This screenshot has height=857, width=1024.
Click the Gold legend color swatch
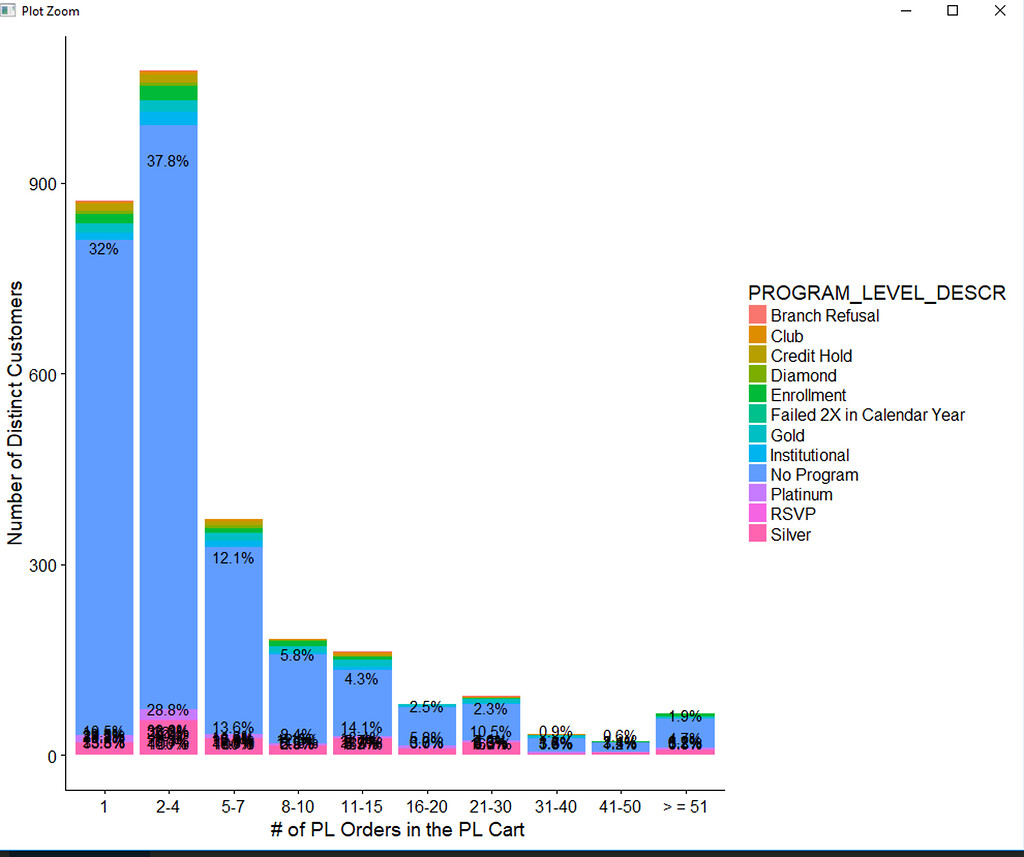coord(758,434)
